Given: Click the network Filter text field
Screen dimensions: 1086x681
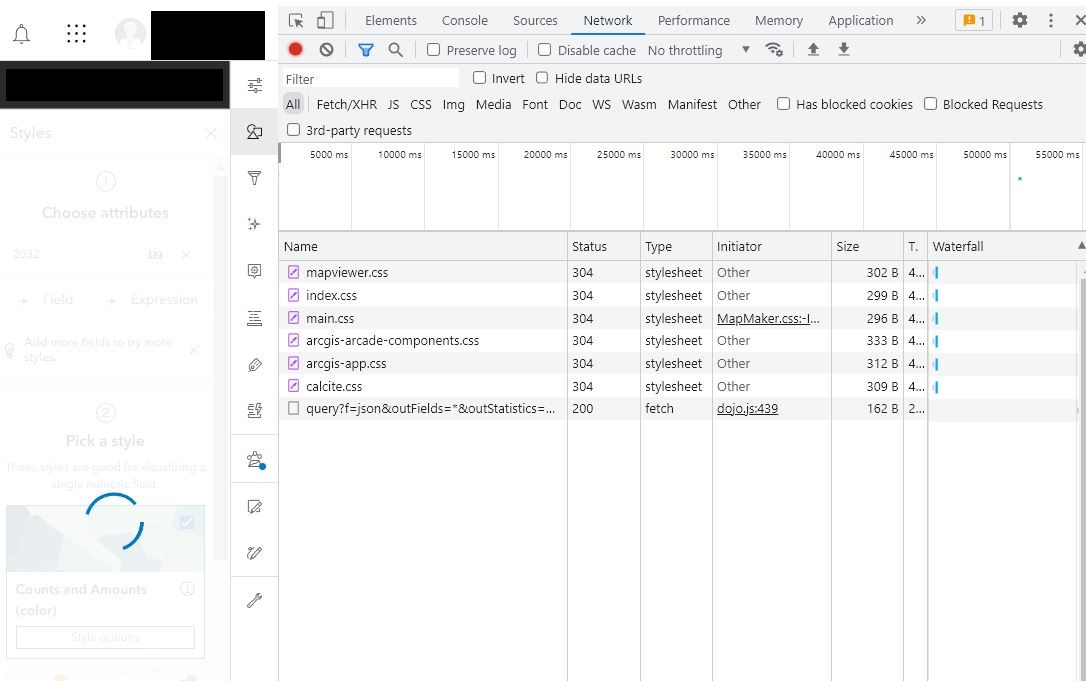Looking at the screenshot, I should [370, 79].
